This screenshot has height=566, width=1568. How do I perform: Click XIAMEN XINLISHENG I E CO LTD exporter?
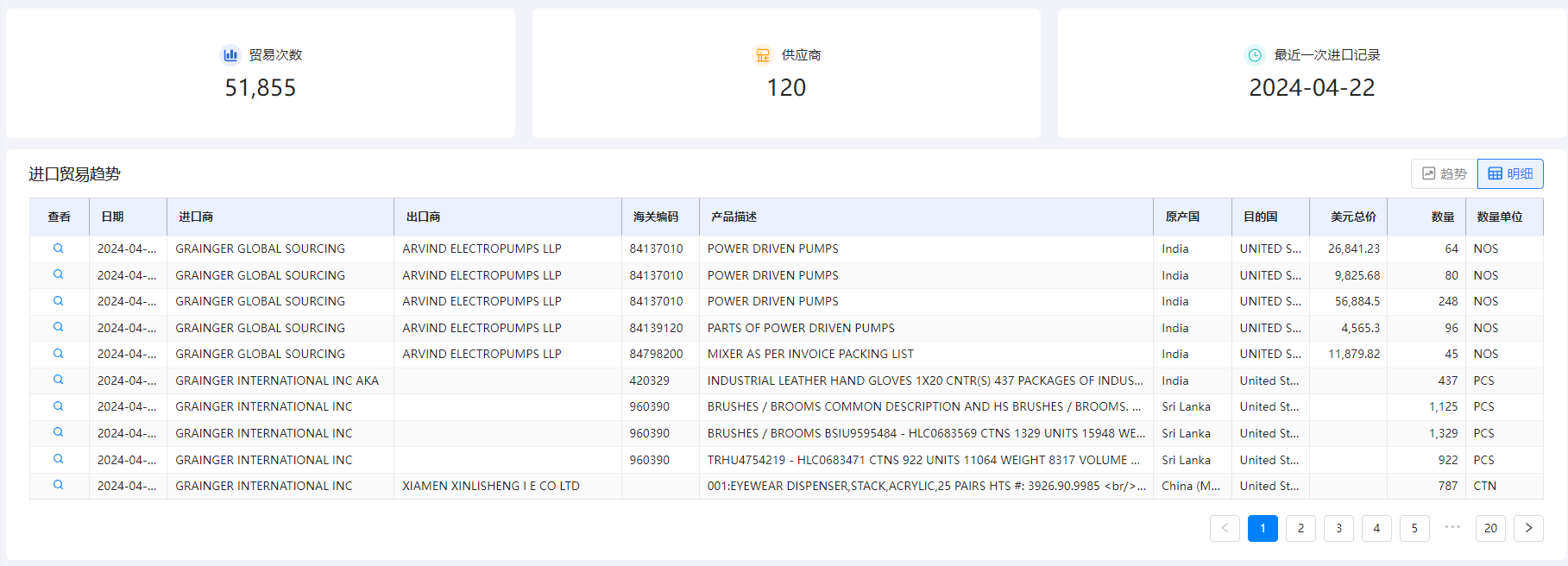[x=490, y=486]
